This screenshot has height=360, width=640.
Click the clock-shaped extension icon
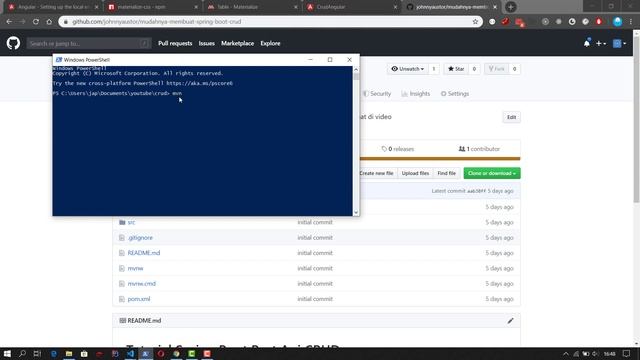pyautogui.click(x=572, y=22)
